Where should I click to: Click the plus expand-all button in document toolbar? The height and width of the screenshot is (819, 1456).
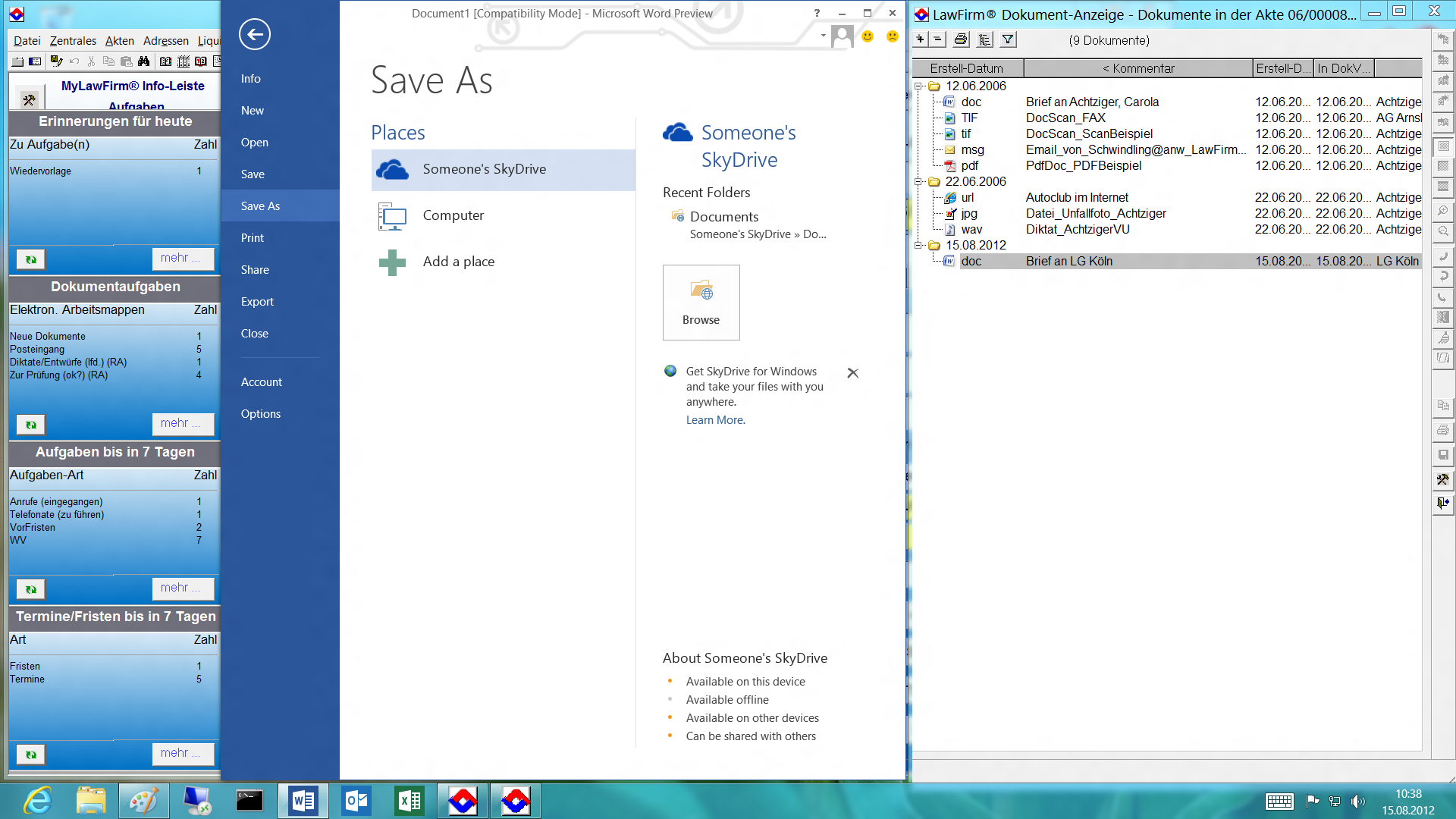tap(920, 39)
